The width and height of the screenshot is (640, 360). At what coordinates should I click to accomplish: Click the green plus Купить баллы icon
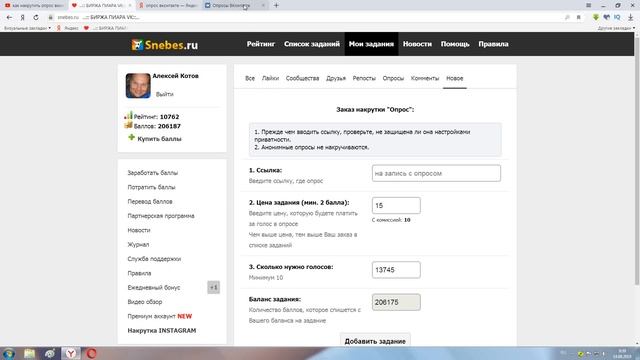click(x=131, y=138)
